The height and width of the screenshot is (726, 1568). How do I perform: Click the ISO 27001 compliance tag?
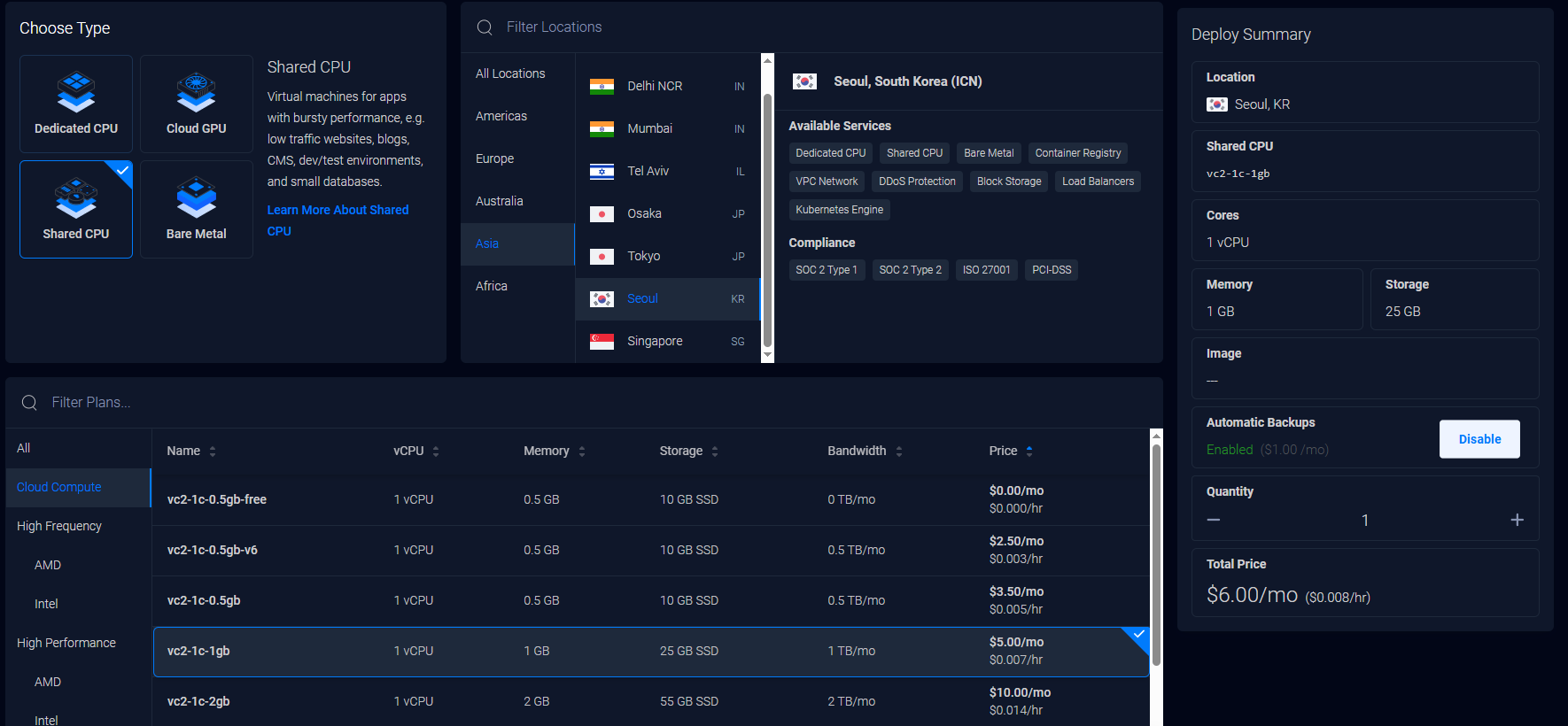[x=986, y=270]
